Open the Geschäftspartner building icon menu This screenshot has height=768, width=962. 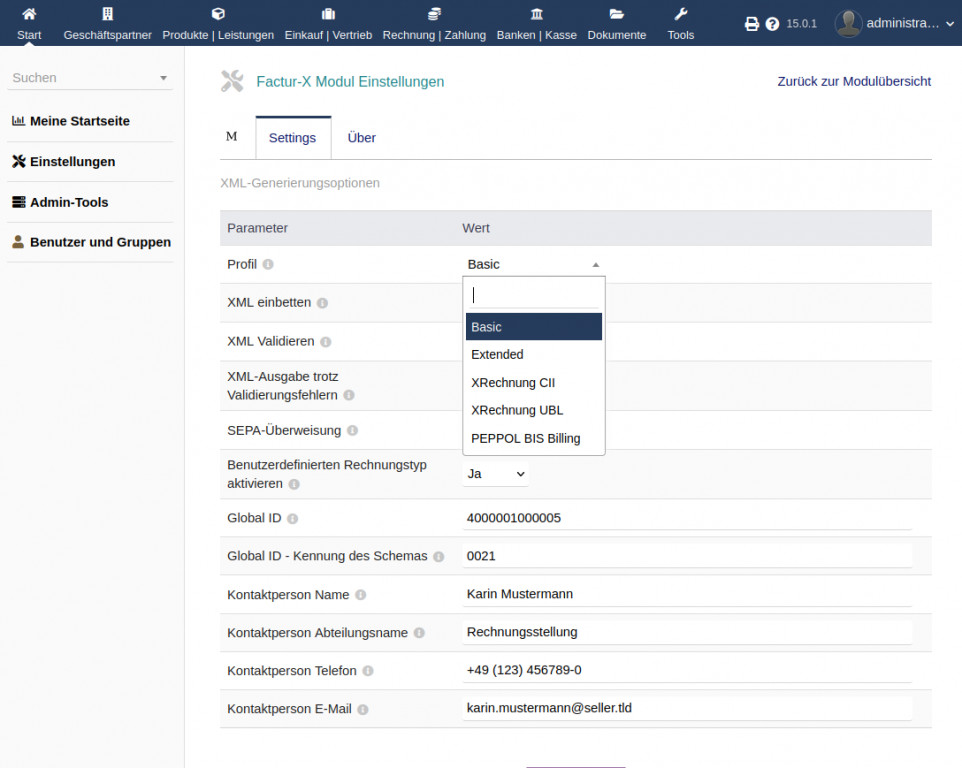click(x=108, y=14)
